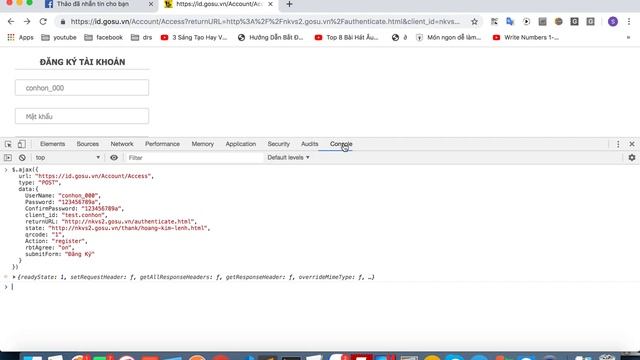The height and width of the screenshot is (360, 640).
Task: Open 'Hướng Dẫn Bắt Đ...' bookmark
Action: (x=271, y=38)
